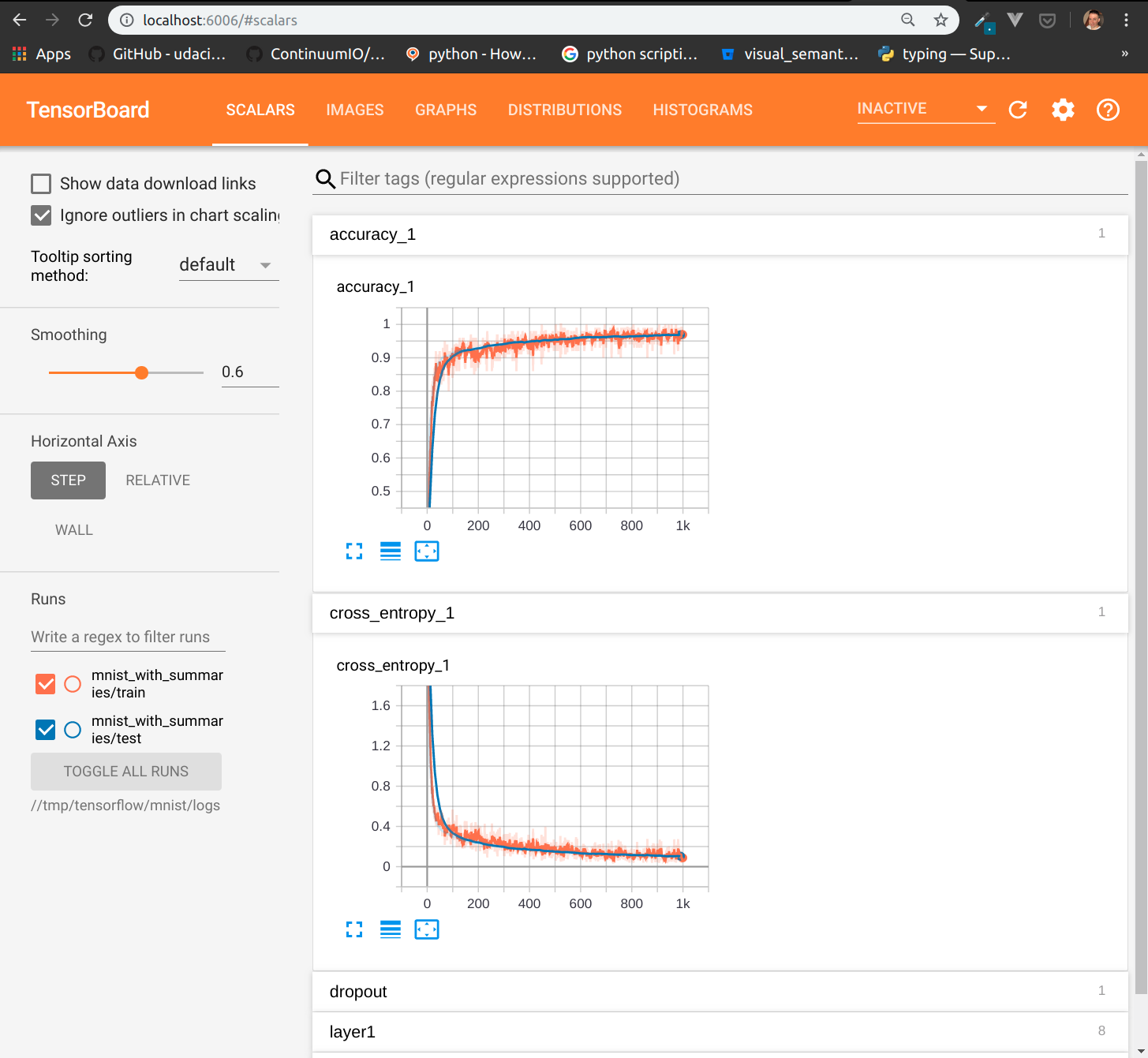Disable the mnist_with_summaries/test run
Image resolution: width=1148 pixels, height=1058 pixels.
pyautogui.click(x=45, y=729)
